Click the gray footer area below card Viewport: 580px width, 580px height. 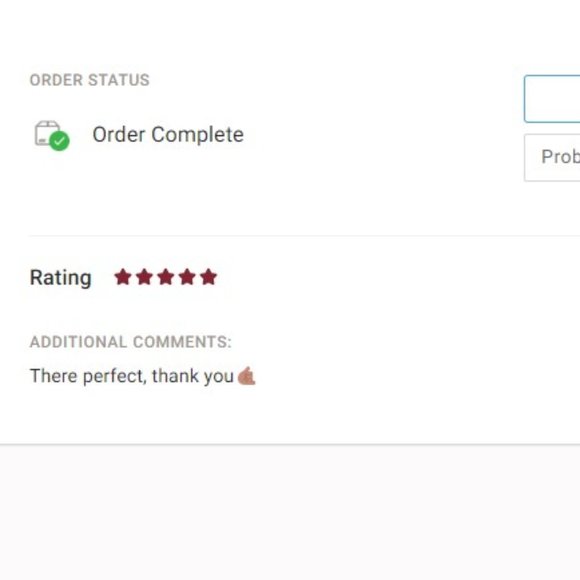click(290, 513)
